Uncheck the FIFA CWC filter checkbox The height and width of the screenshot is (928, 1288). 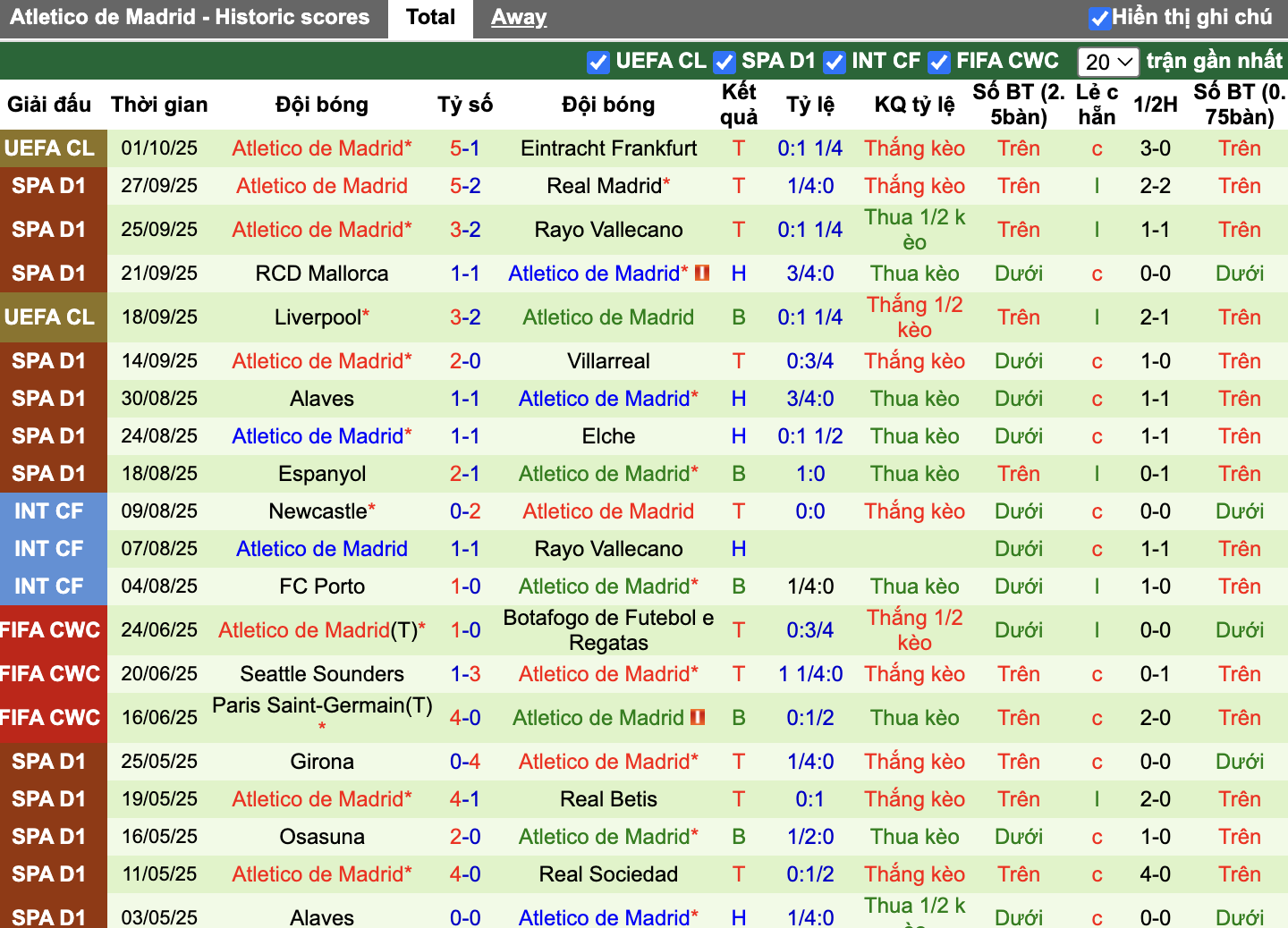pos(939,62)
